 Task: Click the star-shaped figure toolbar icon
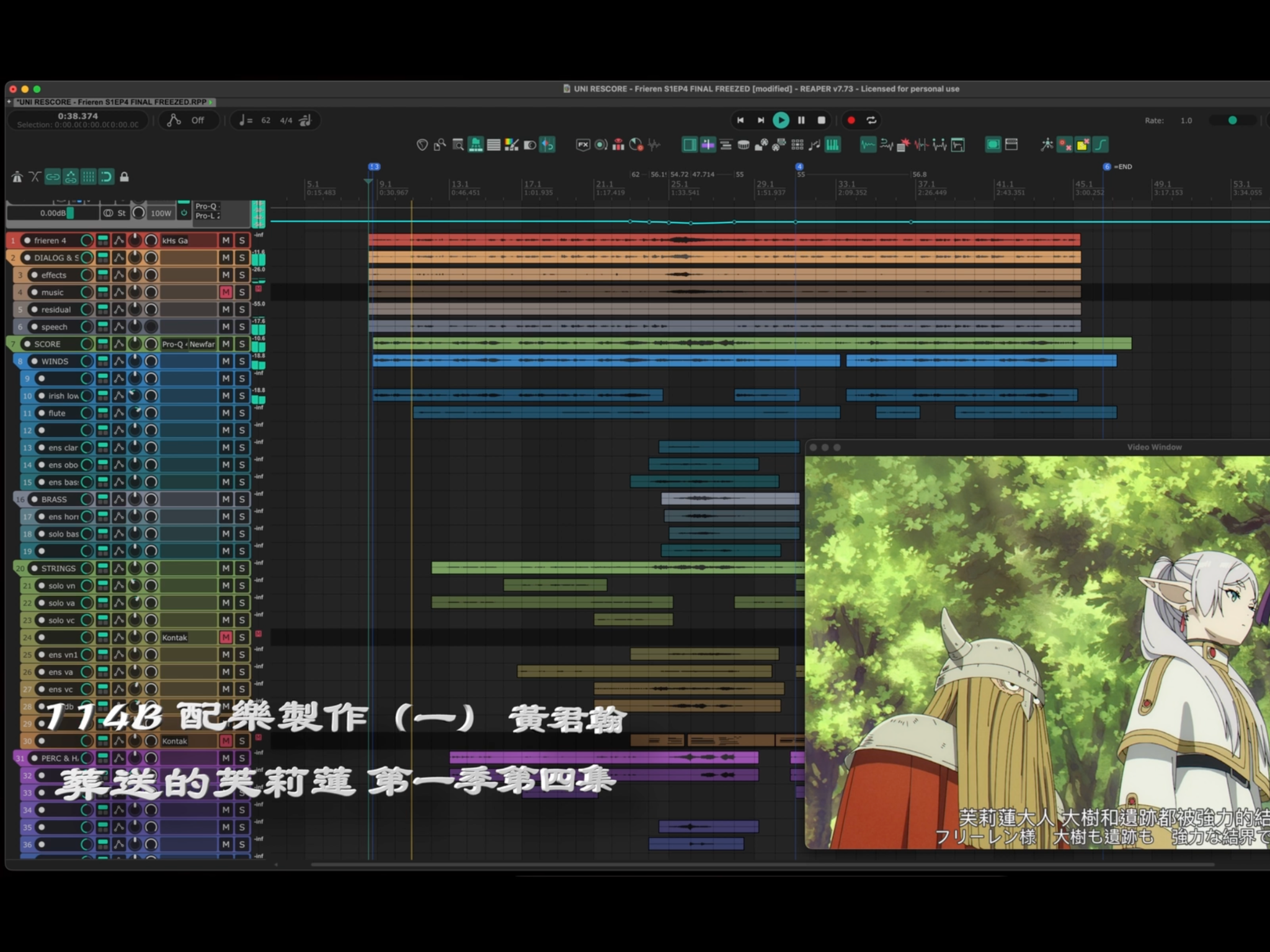click(x=1047, y=145)
